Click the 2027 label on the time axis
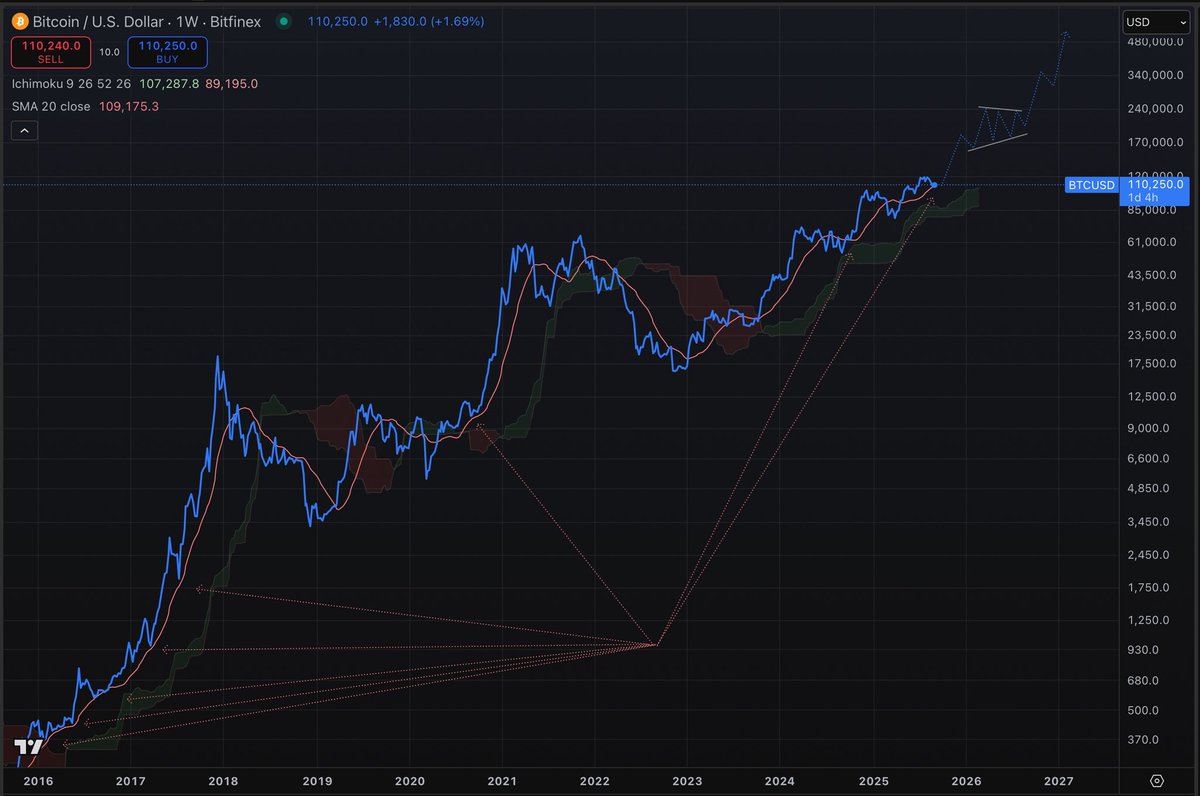 point(1058,780)
